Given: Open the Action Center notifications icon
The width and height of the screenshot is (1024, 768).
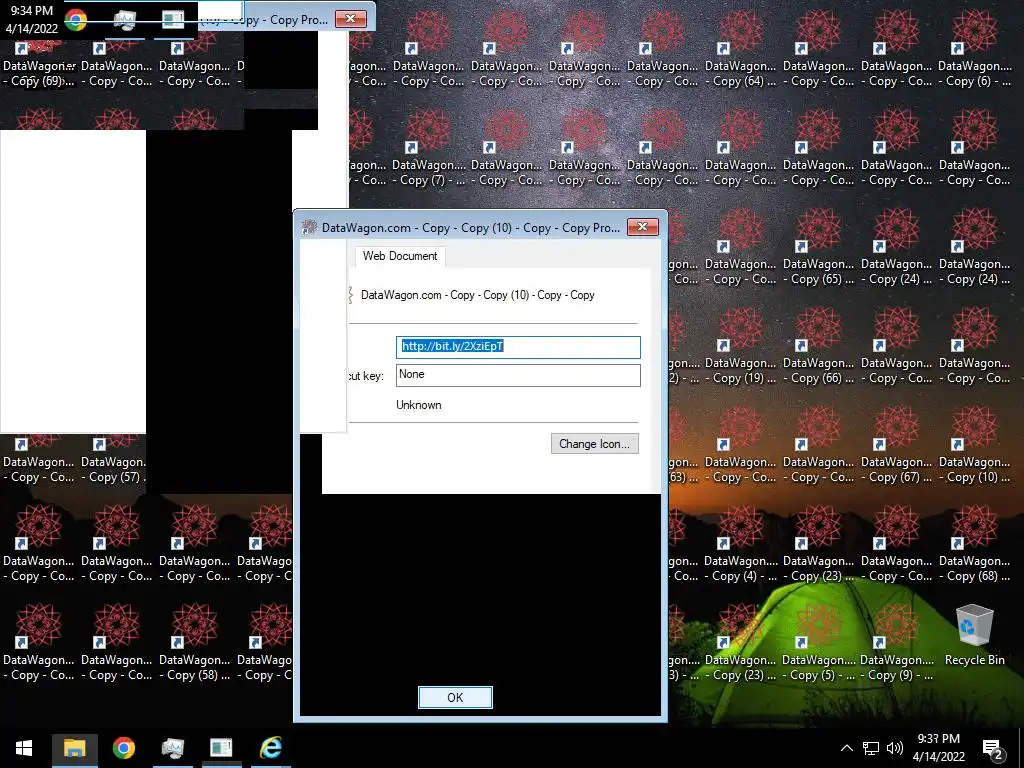Looking at the screenshot, I should click(993, 748).
